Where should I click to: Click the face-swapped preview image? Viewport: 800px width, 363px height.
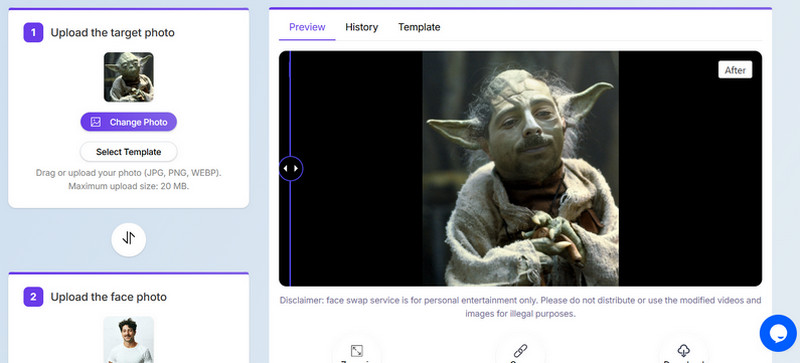tap(520, 168)
